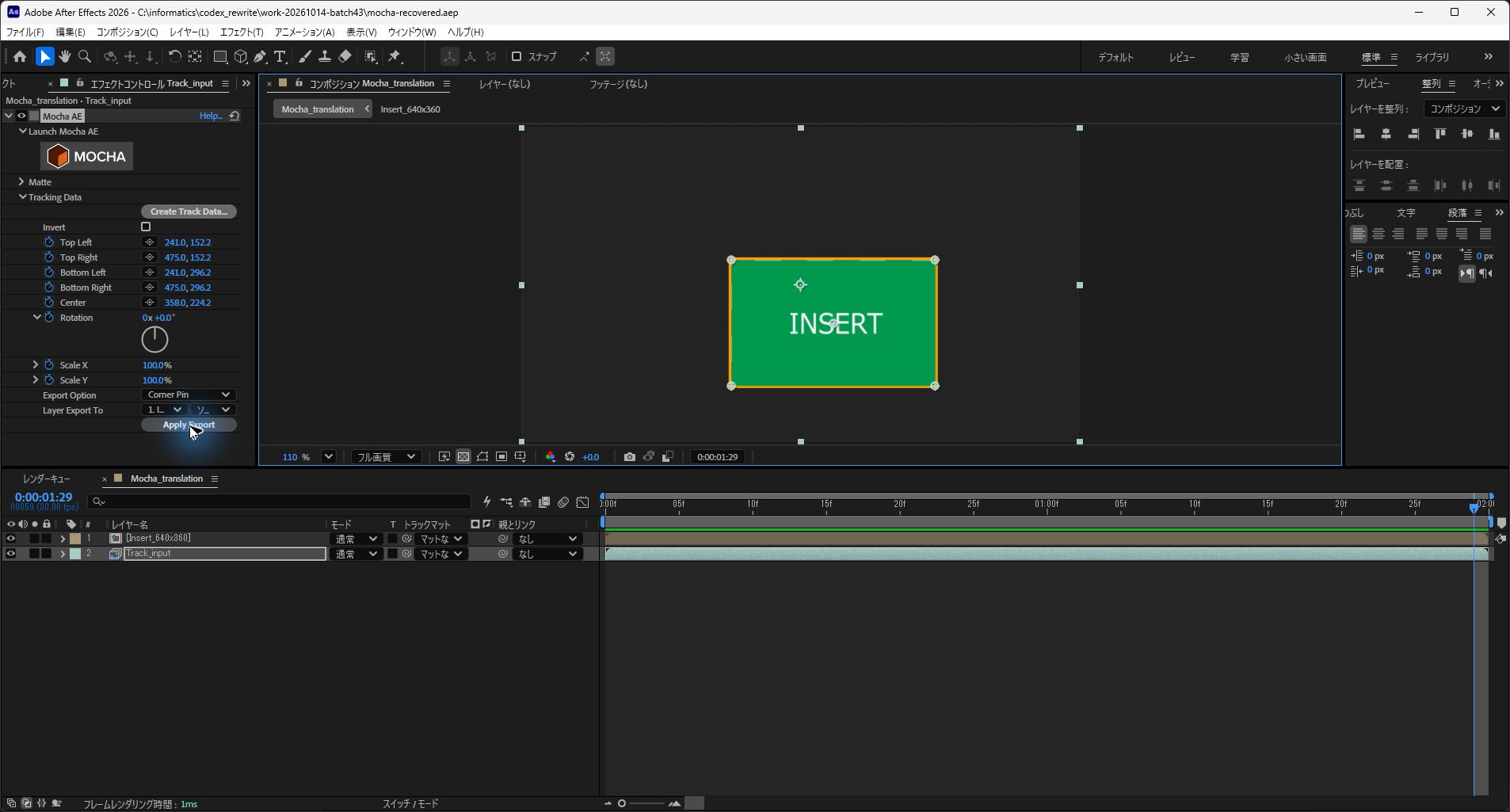The width and height of the screenshot is (1510, 812).
Task: Toggle Rotation stopwatch keyframing
Action: (49, 318)
